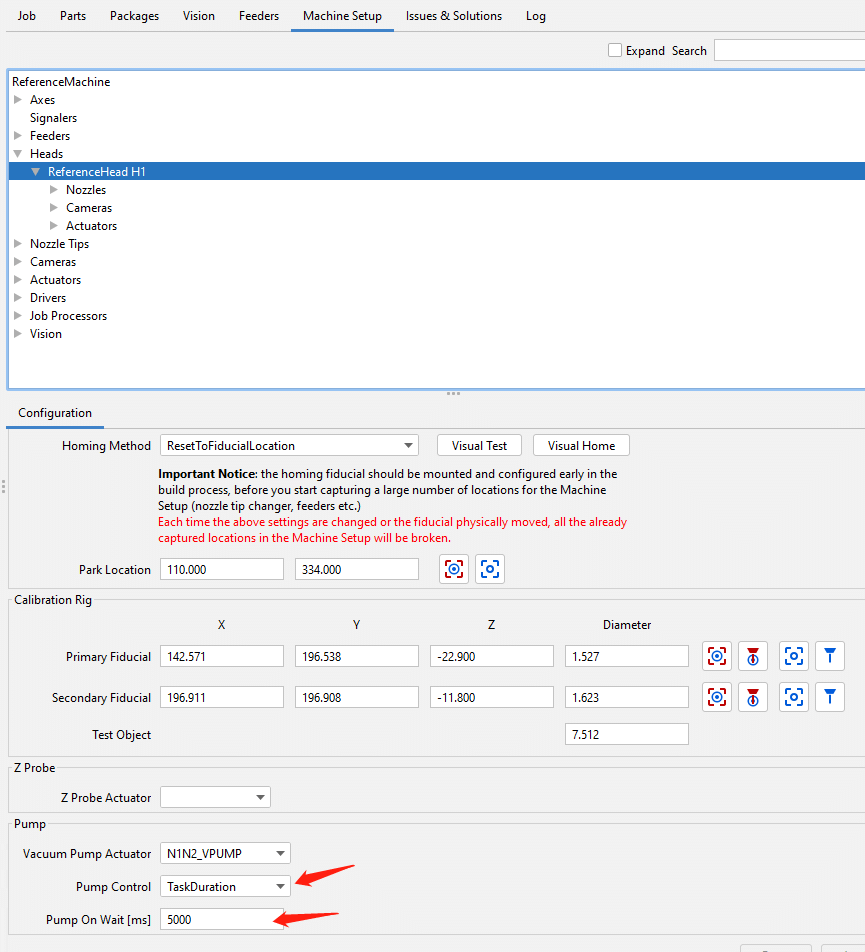Select the Configuration tab
The image size is (865, 952).
[55, 413]
